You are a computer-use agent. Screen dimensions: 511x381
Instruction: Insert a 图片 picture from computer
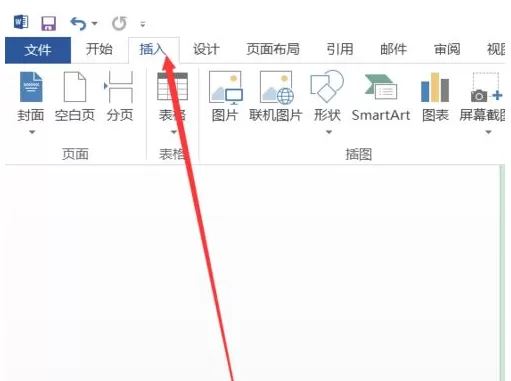click(225, 97)
